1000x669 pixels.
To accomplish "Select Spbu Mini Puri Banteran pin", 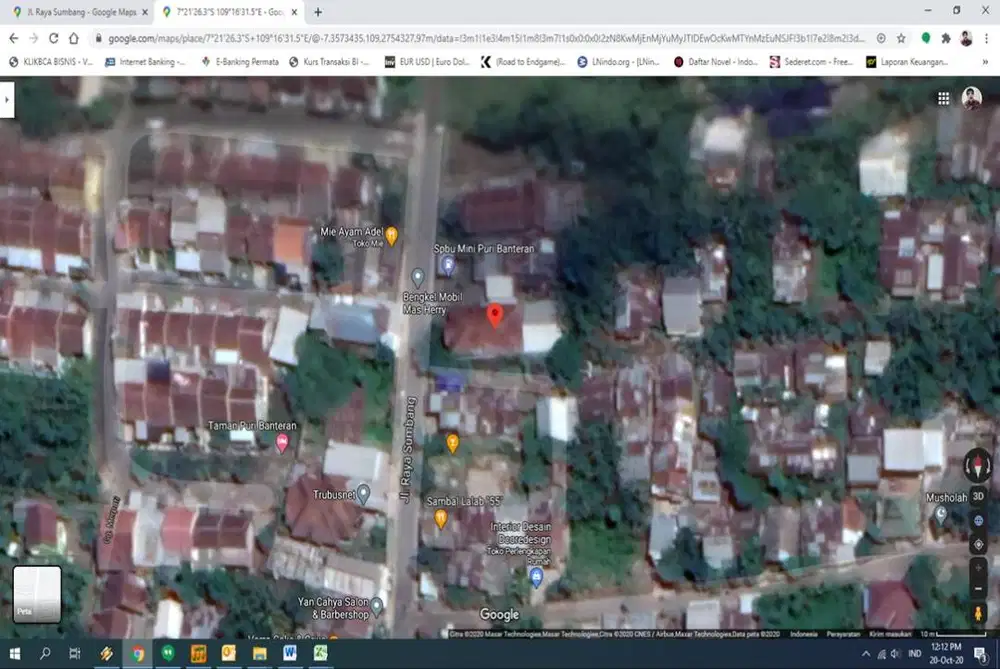I will 448,265.
